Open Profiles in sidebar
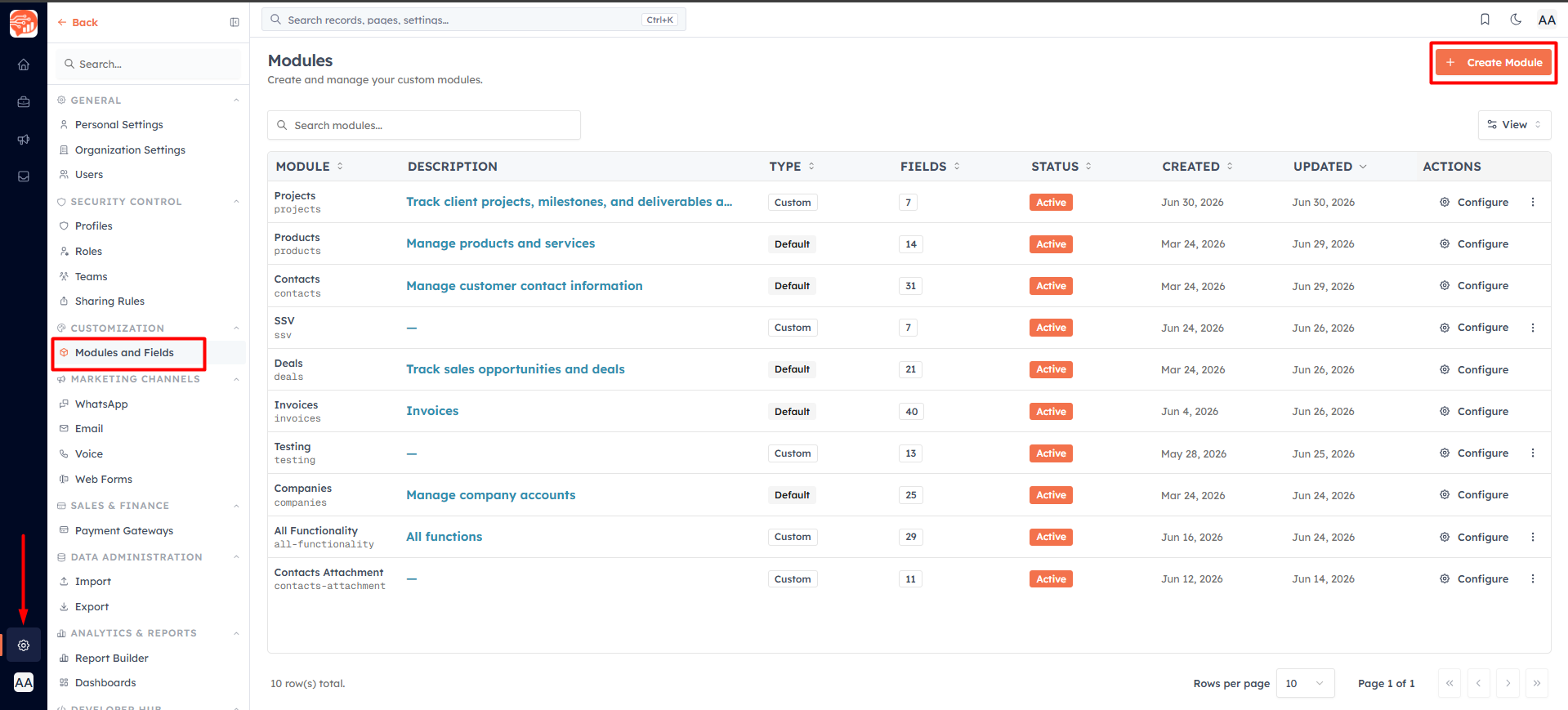1568x710 pixels. point(93,226)
